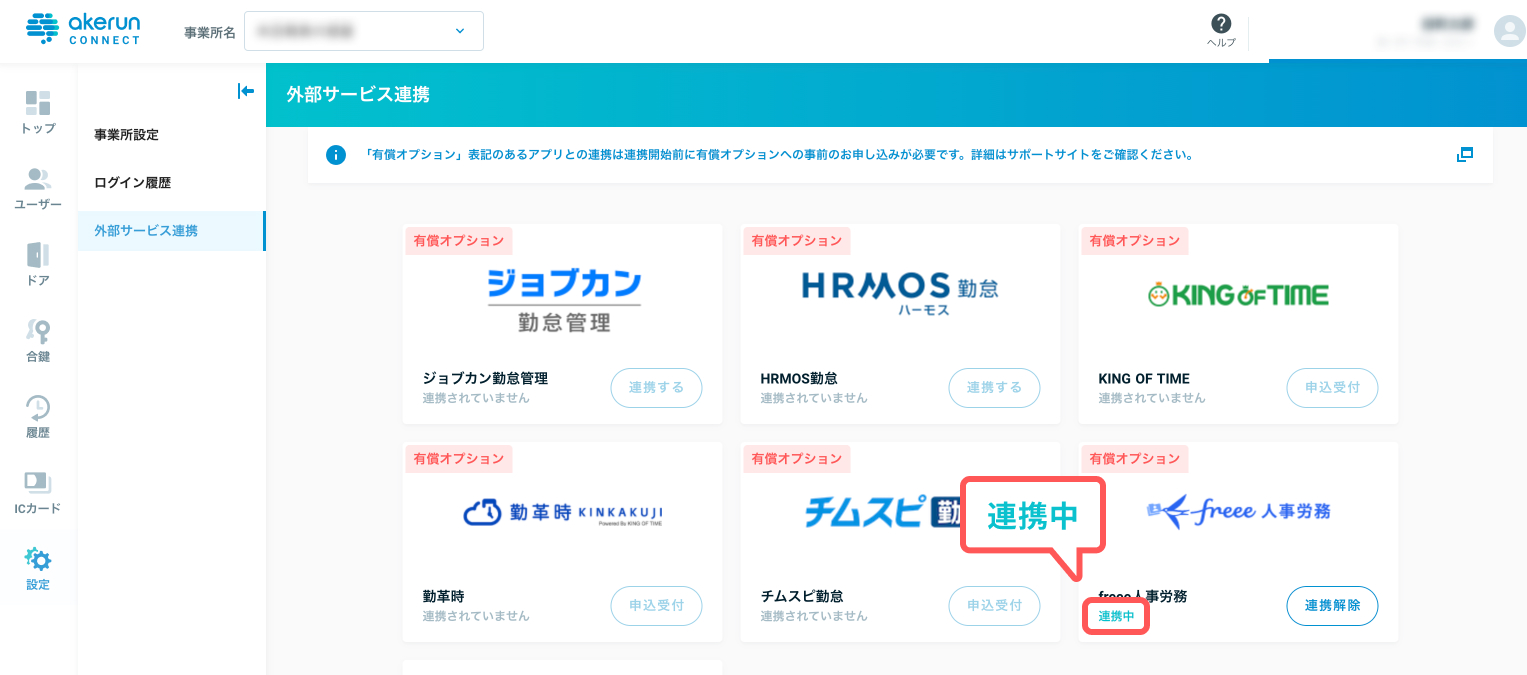Open the ドア section icon
Image resolution: width=1527 pixels, height=675 pixels.
click(38, 255)
